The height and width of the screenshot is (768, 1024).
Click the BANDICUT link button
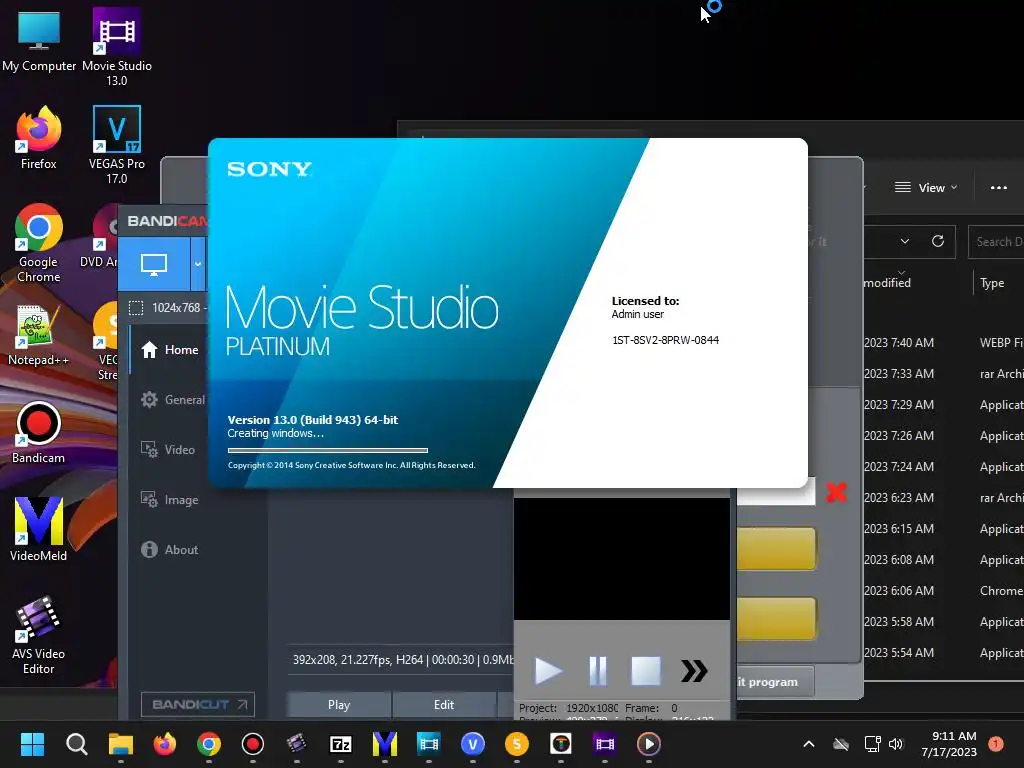tap(198, 704)
